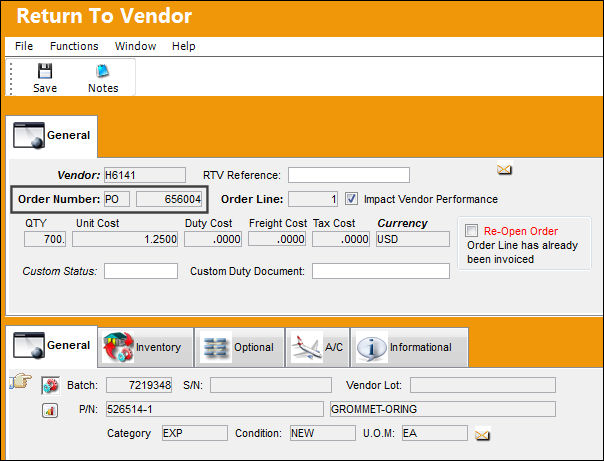
Task: Click 'Order Line has already been invoiced' text
Action: (x=522, y=252)
